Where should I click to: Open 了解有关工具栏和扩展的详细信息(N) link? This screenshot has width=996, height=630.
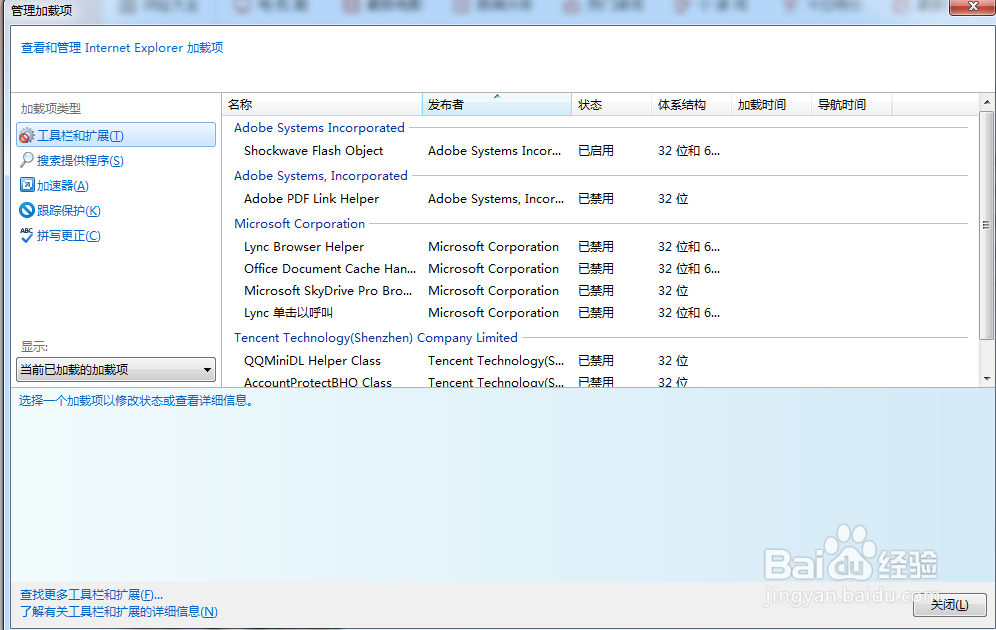click(x=119, y=612)
